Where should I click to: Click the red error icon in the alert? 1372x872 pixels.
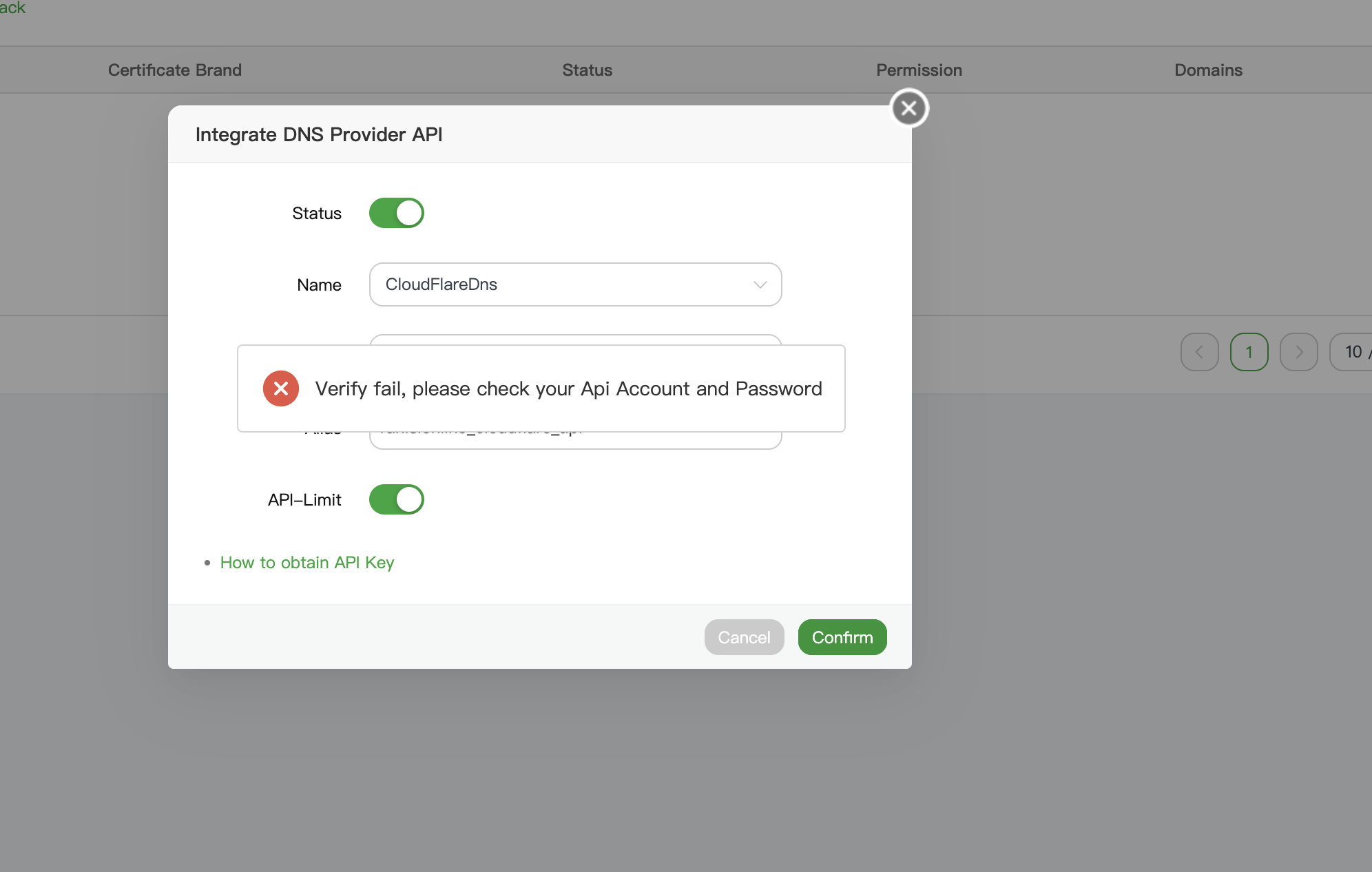281,388
